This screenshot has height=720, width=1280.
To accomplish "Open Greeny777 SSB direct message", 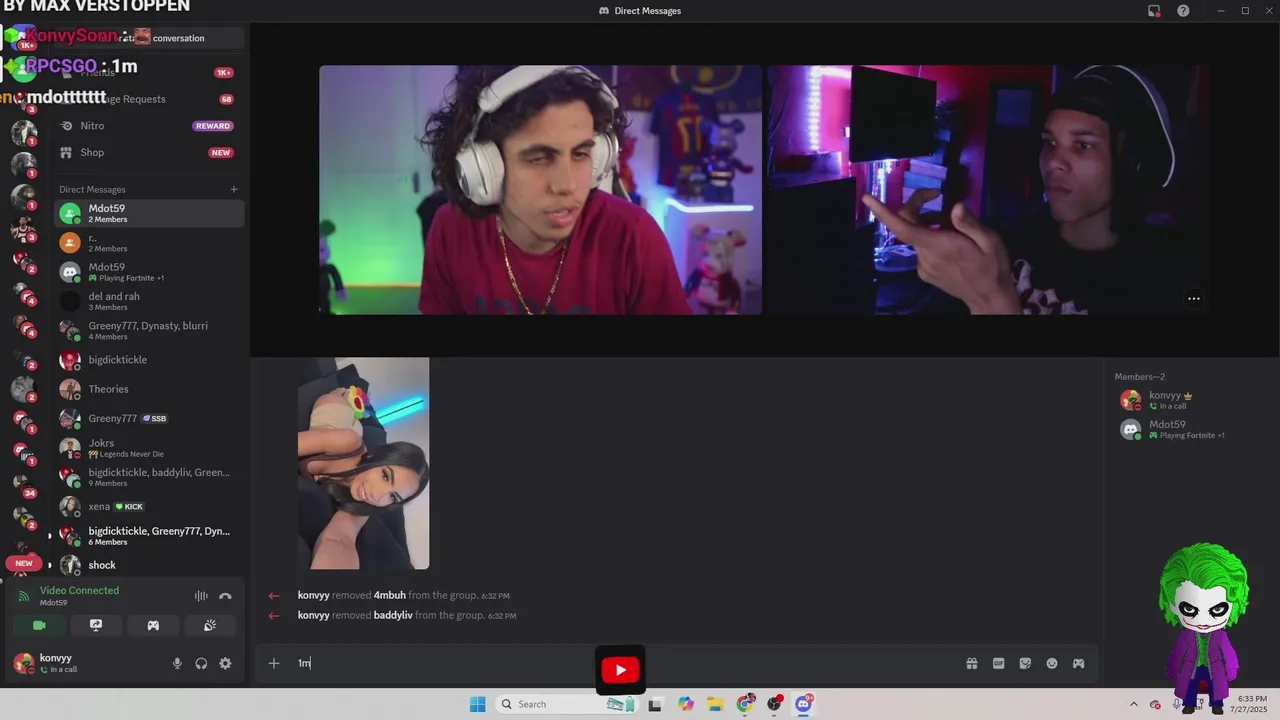I will (149, 418).
